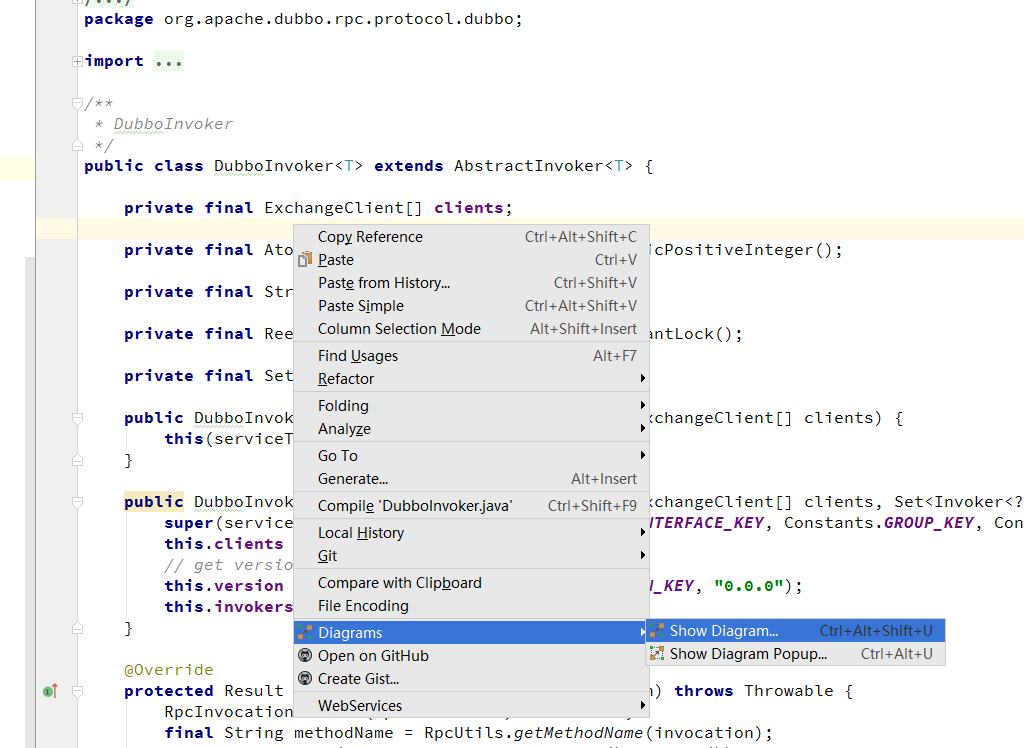Select Show Diagram... submenu item
The height and width of the screenshot is (748, 1024).
795,630
